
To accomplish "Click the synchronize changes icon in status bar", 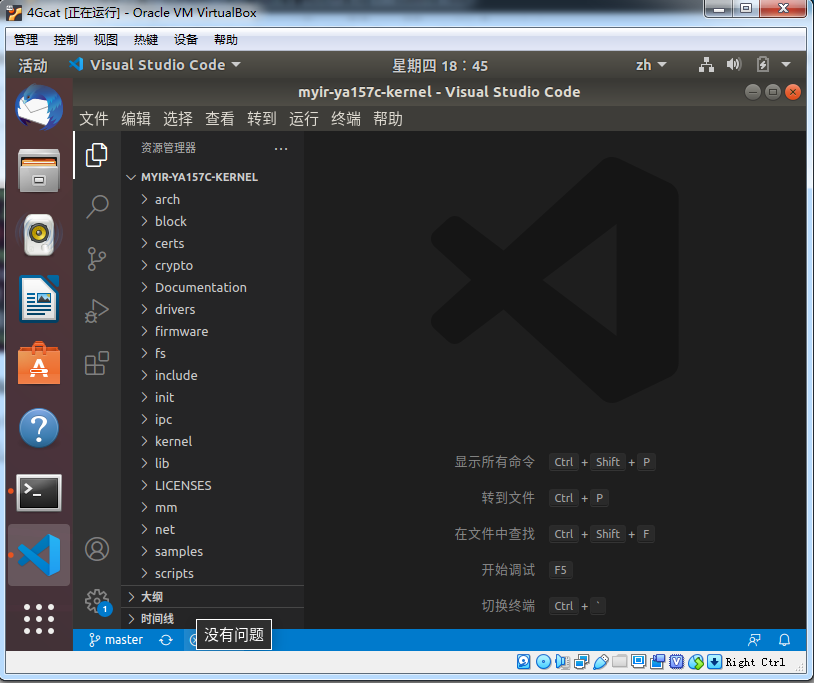I will pos(166,640).
